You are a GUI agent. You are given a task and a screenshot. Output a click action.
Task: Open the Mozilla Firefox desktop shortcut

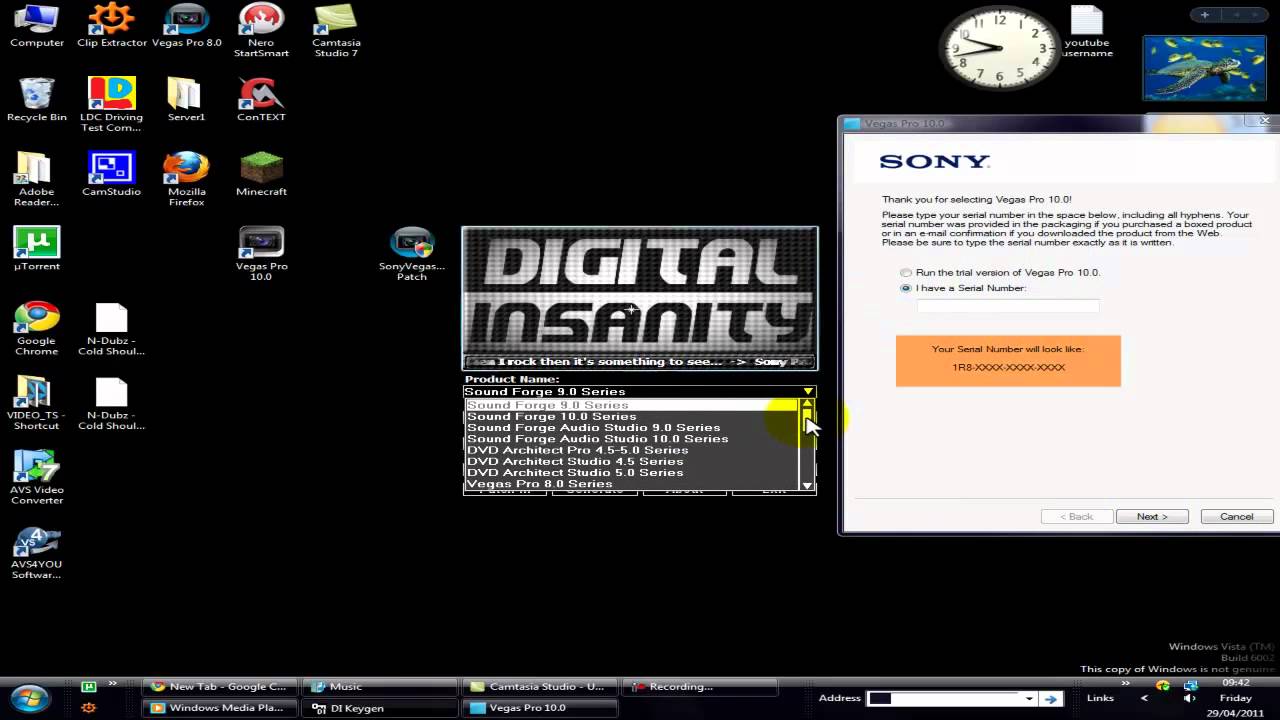tap(186, 179)
